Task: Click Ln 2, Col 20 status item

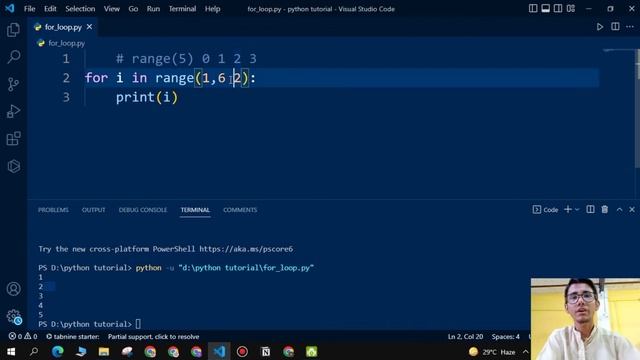Action: click(465, 337)
